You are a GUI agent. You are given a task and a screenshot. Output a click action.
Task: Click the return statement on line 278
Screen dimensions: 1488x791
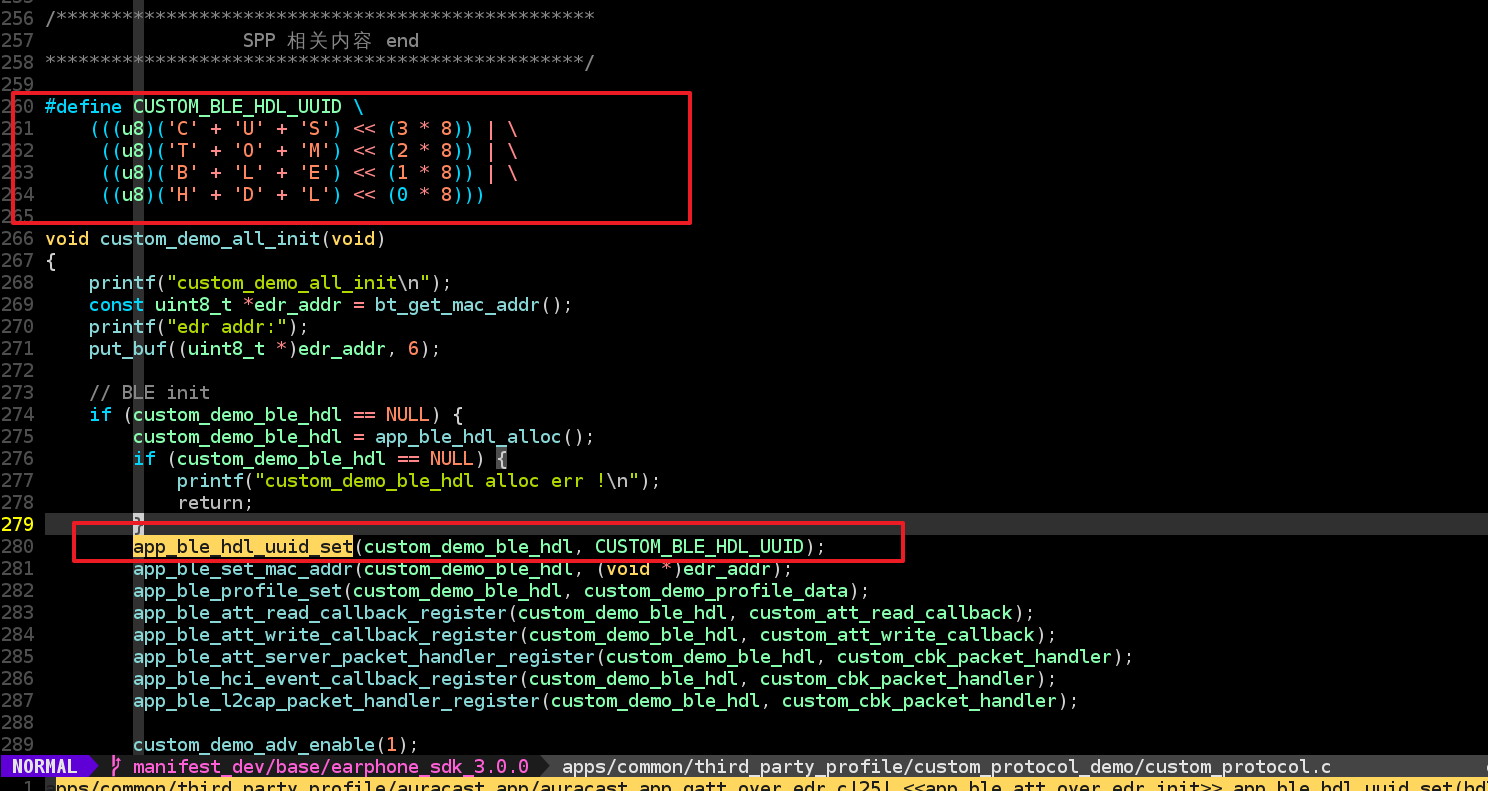(215, 503)
